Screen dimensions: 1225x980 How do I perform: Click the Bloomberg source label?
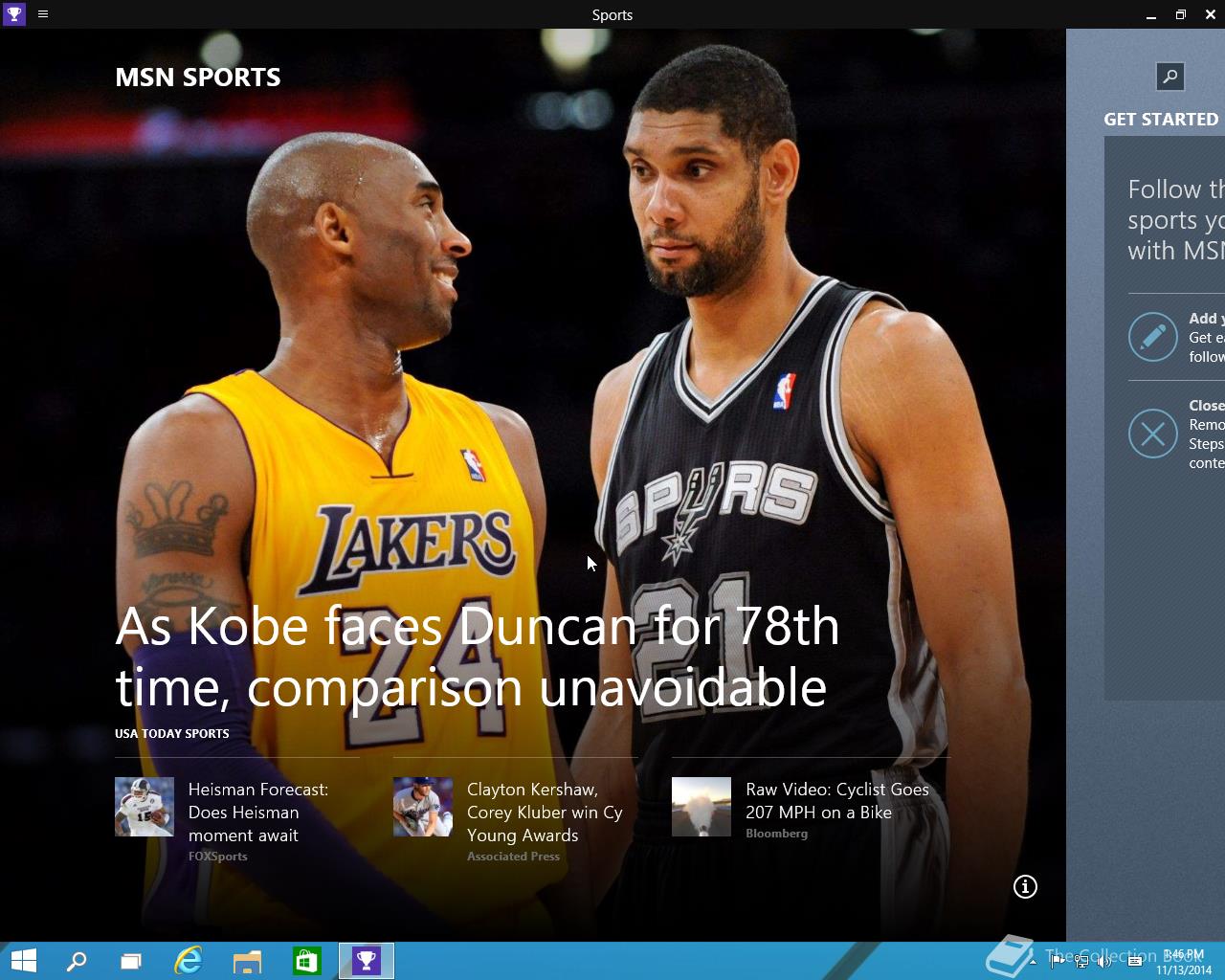pyautogui.click(x=777, y=834)
